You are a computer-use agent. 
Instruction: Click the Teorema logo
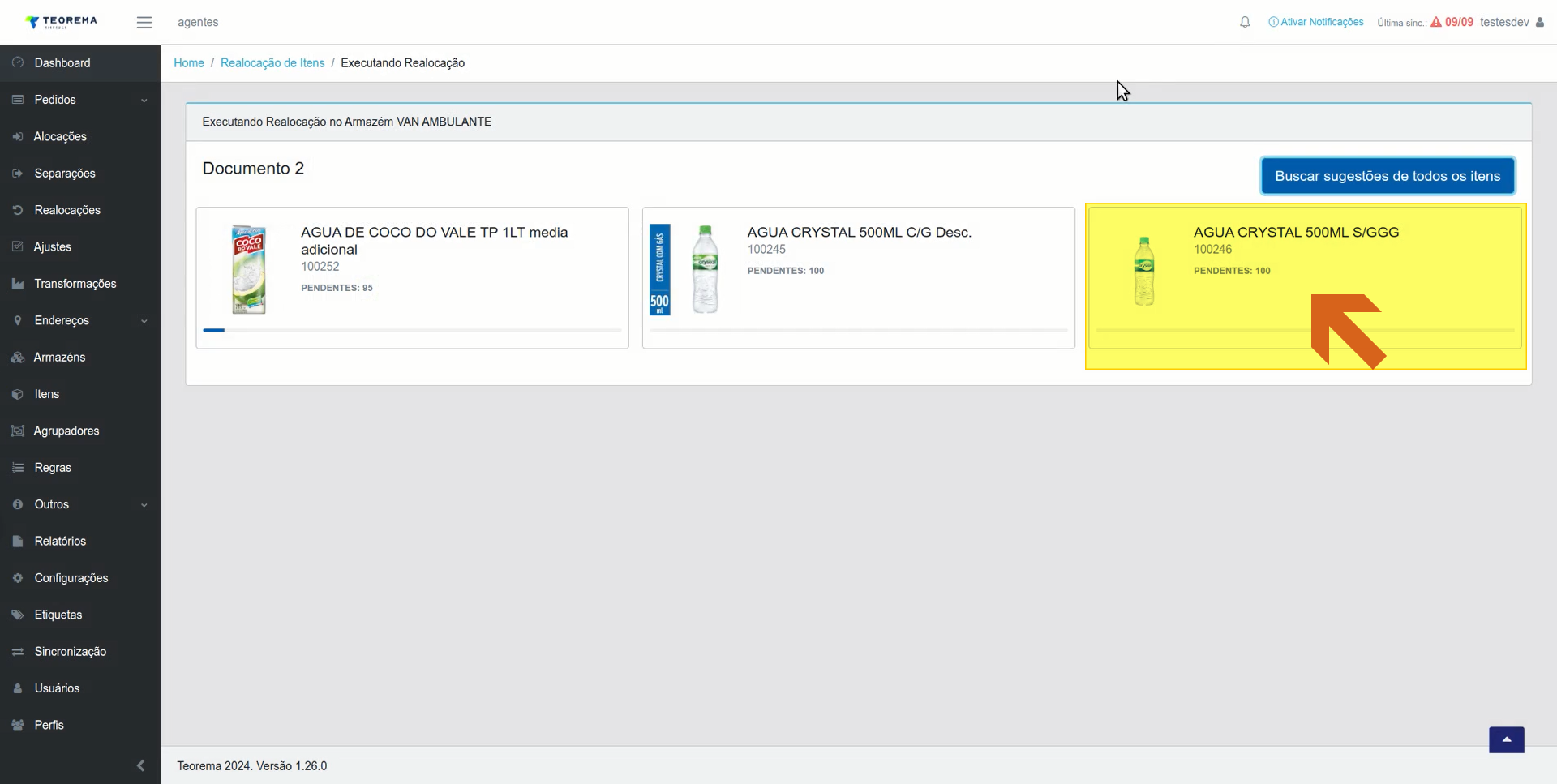pos(61,22)
